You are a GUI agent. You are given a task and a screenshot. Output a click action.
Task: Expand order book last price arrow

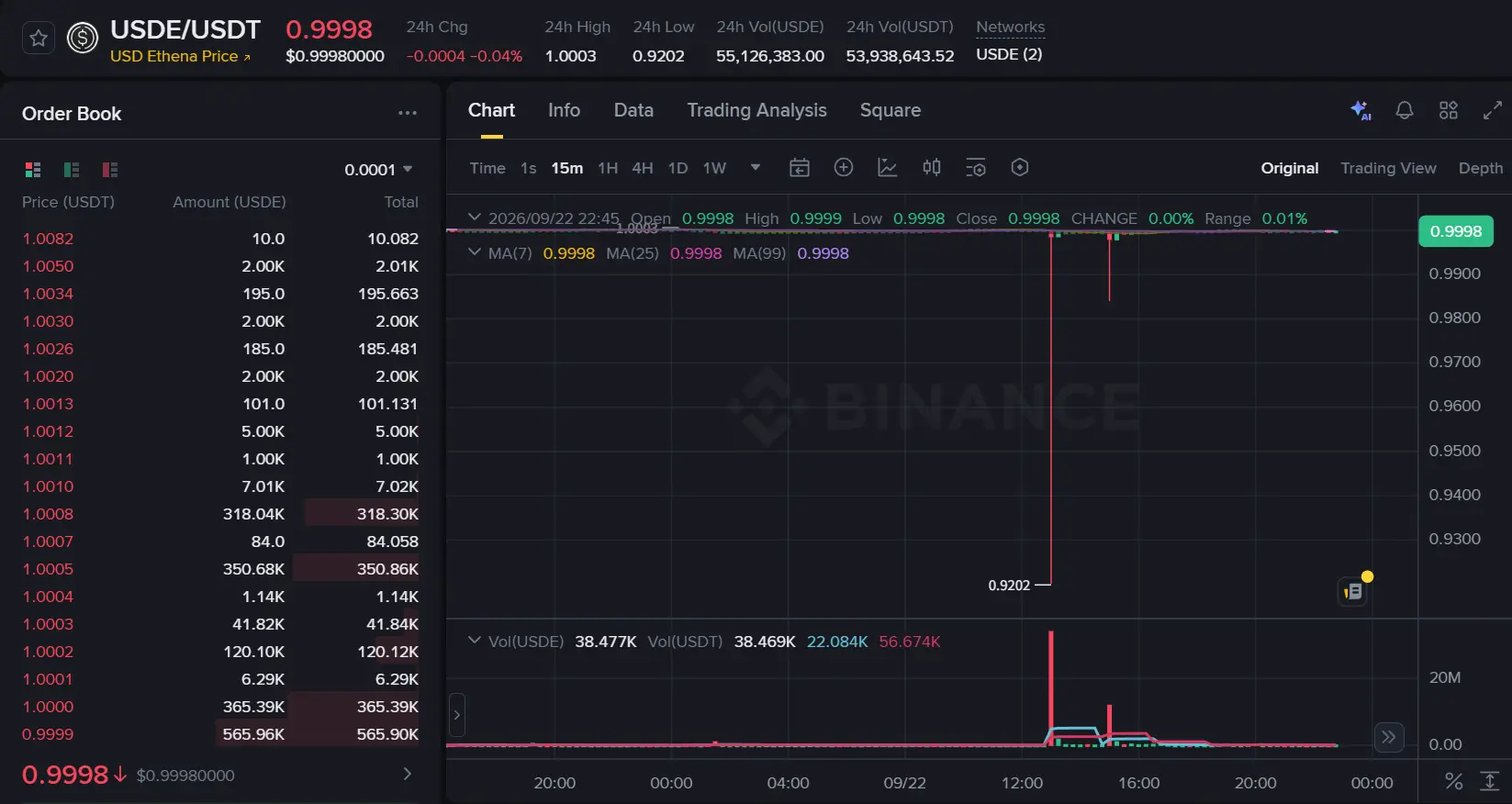408,775
